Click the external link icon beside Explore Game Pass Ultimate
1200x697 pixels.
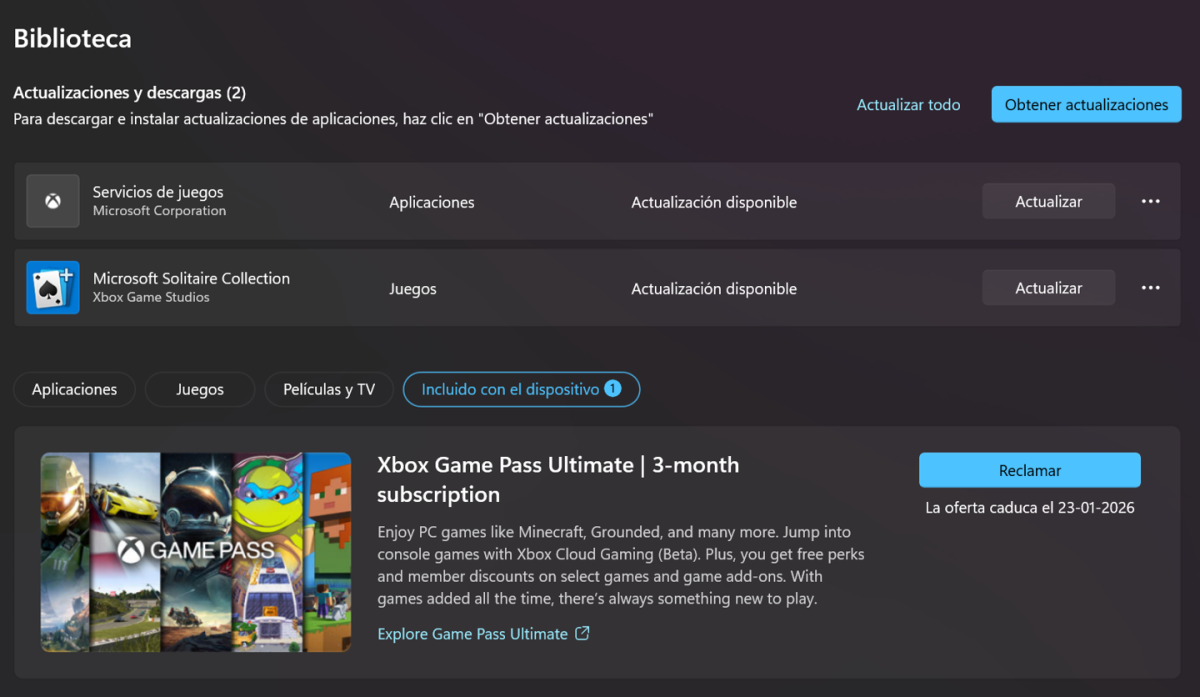coord(582,633)
